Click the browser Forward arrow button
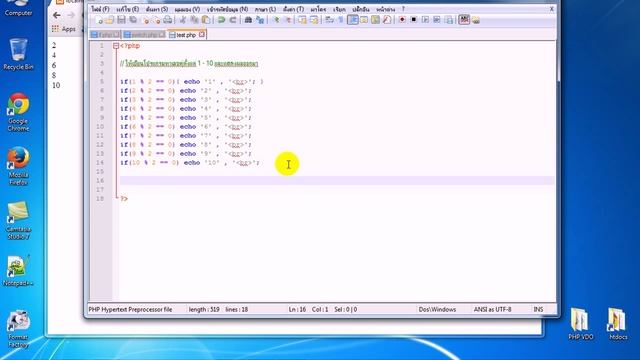Viewport: 640px width, 360px height. coord(71,15)
